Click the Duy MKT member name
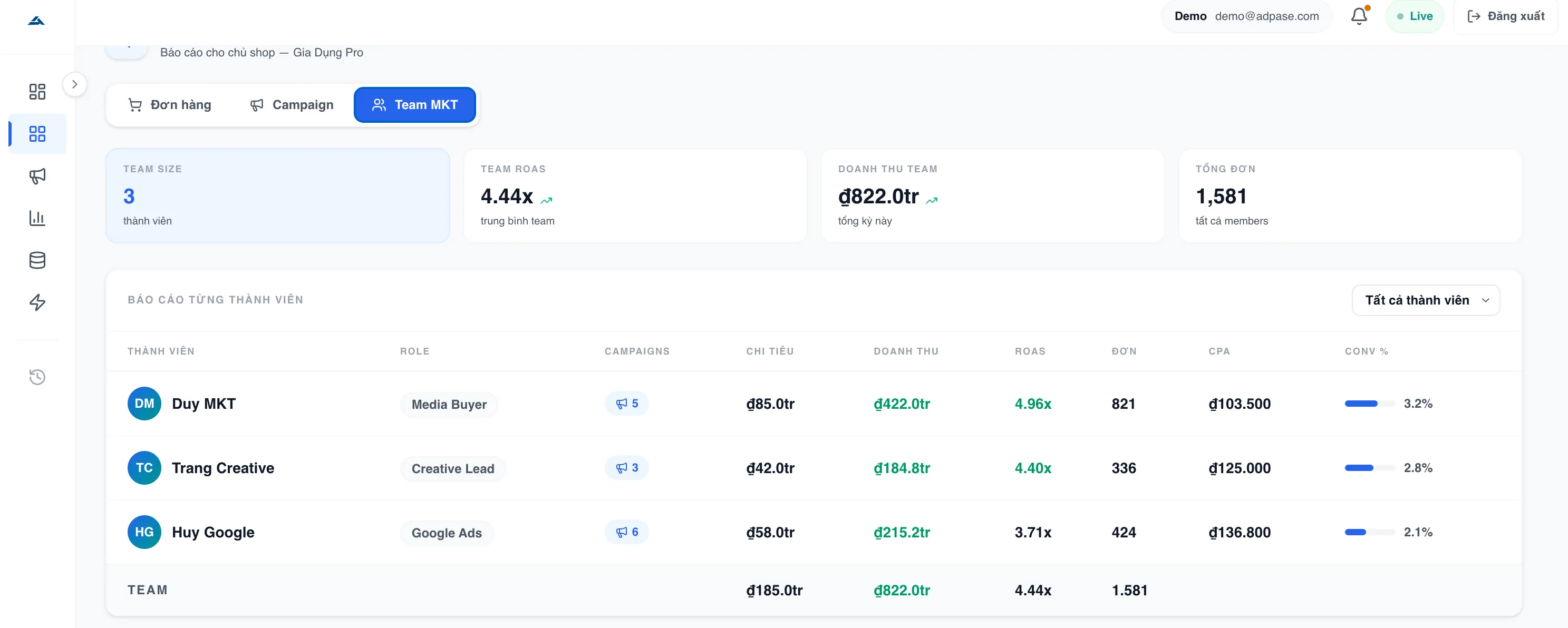Image resolution: width=1568 pixels, height=628 pixels. click(x=204, y=404)
